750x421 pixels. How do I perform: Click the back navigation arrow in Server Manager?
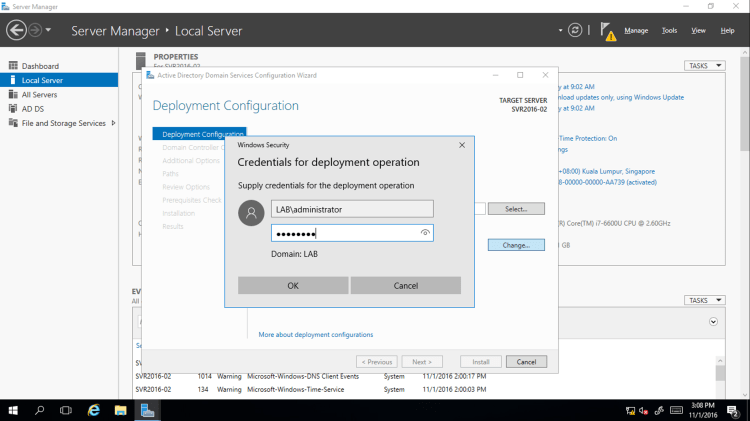coord(16,30)
